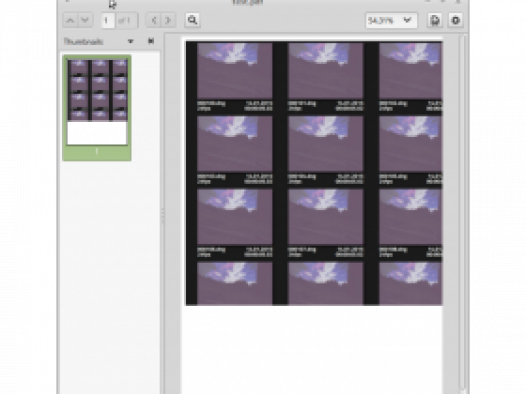Open the file options document icon menu
526x394 pixels.
click(x=435, y=20)
